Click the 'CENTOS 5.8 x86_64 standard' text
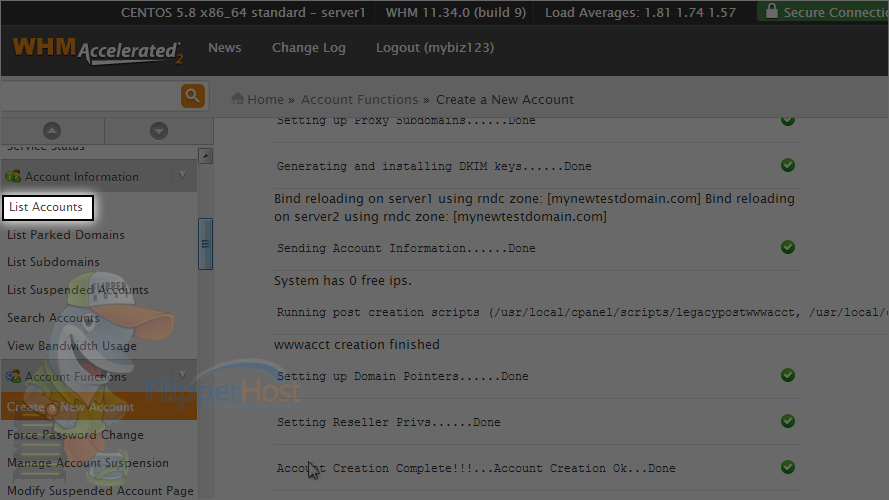 [x=243, y=12]
